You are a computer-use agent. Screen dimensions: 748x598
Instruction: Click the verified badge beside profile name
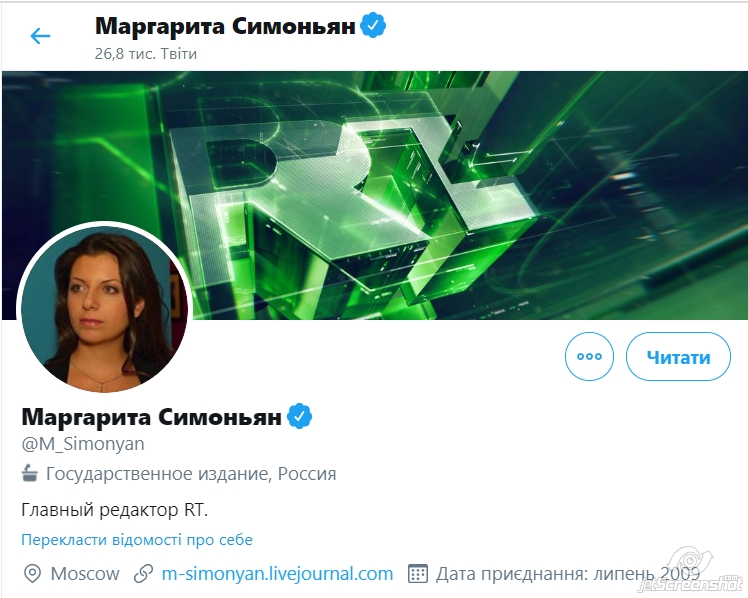click(299, 416)
